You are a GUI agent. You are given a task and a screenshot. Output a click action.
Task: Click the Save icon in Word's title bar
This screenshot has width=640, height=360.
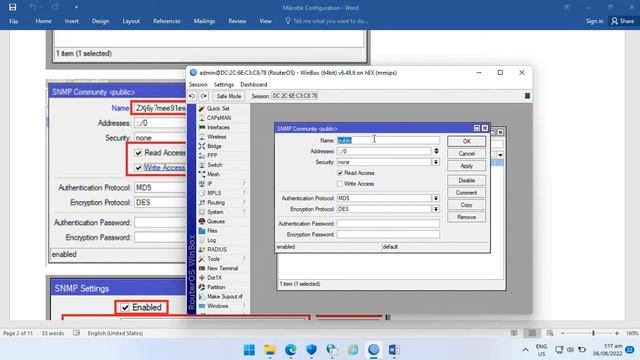(x=13, y=7)
